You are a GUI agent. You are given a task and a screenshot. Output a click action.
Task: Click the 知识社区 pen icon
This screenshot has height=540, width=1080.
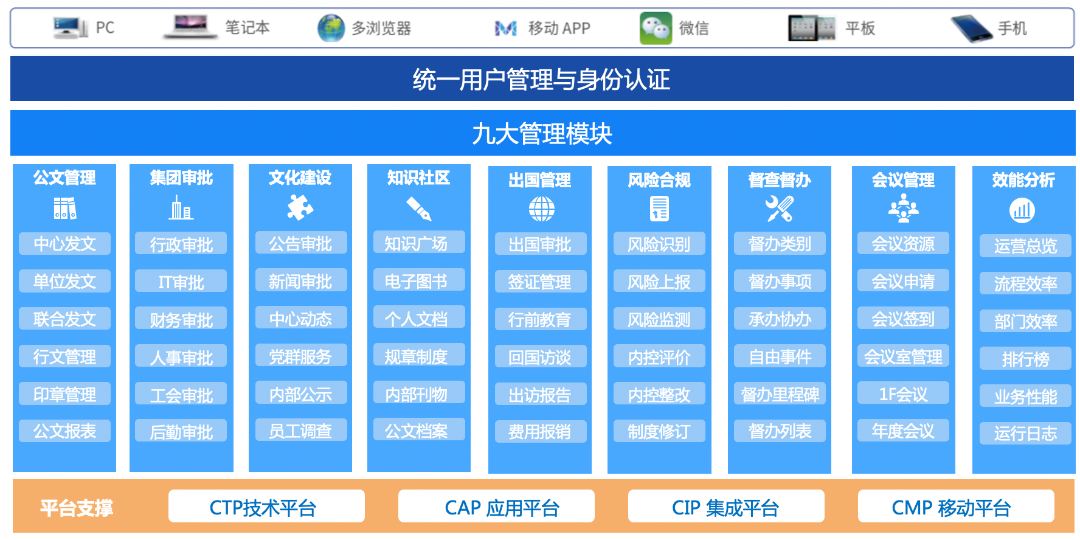coord(418,209)
